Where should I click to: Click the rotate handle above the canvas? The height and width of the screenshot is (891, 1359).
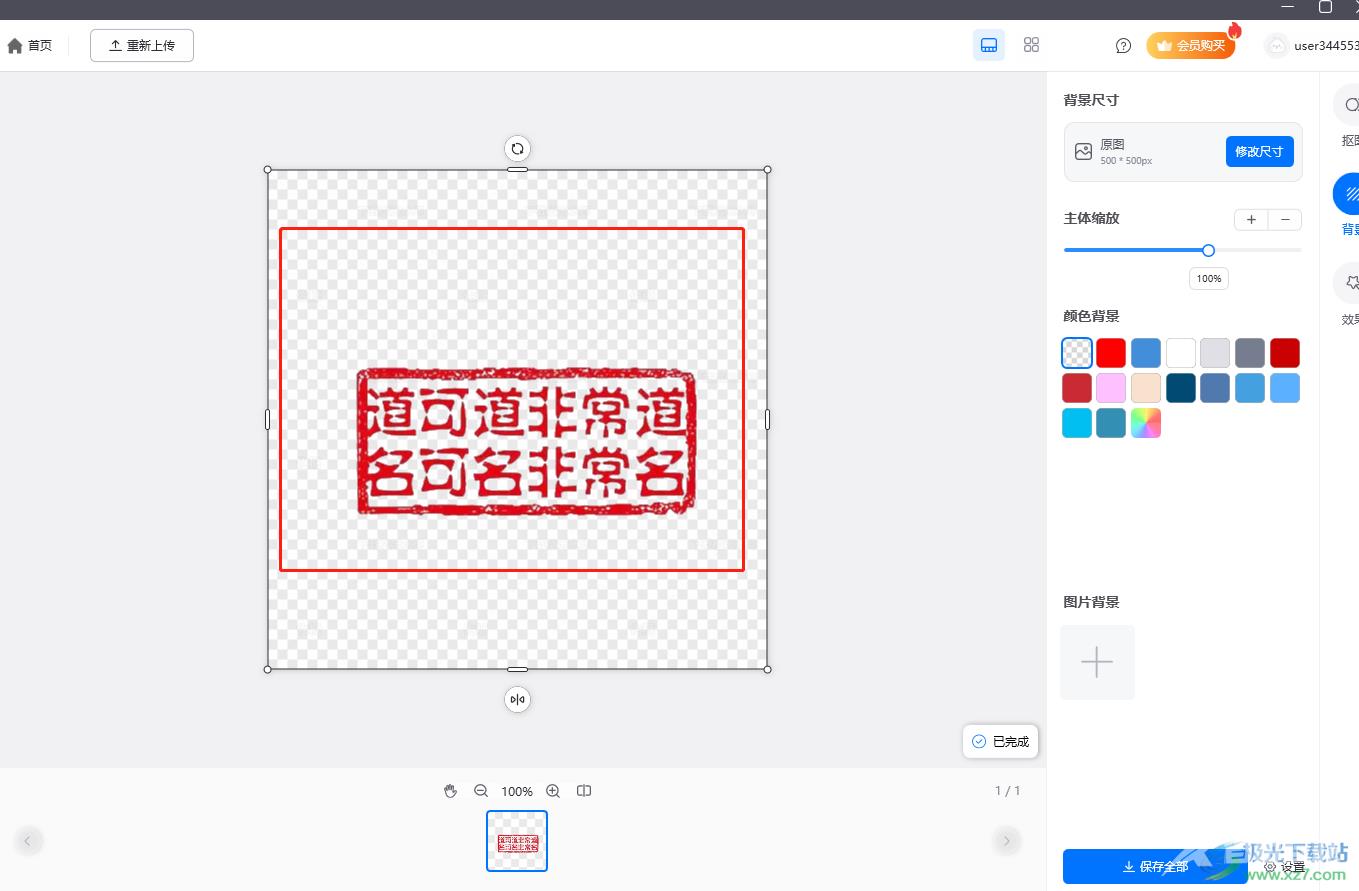[x=517, y=149]
